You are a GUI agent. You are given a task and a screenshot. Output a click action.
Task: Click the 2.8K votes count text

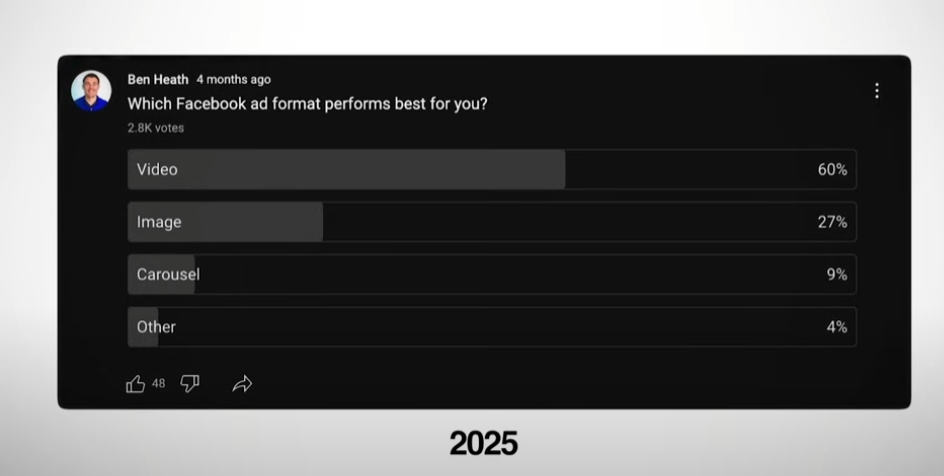pos(156,128)
